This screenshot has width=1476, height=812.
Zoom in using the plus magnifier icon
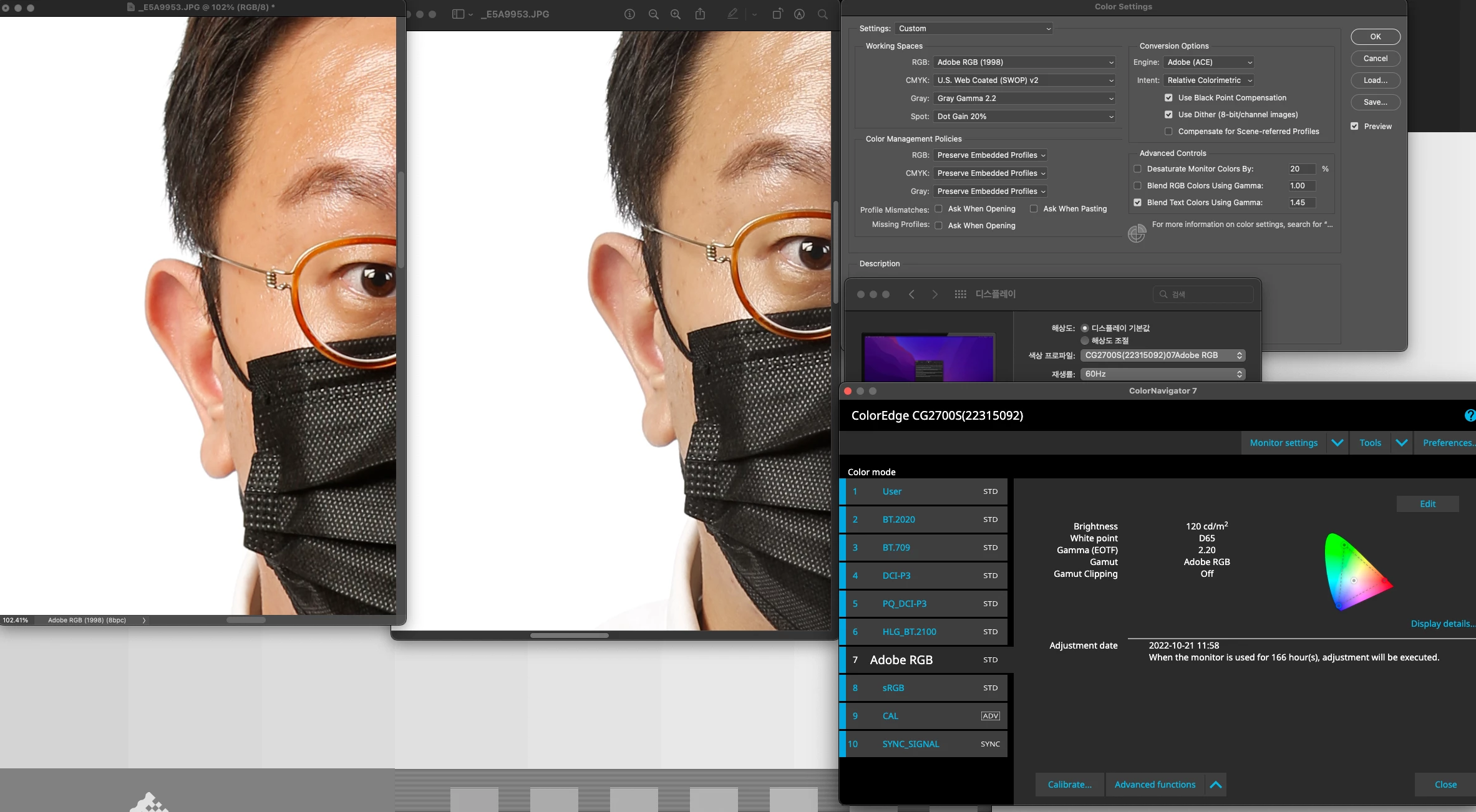point(676,14)
